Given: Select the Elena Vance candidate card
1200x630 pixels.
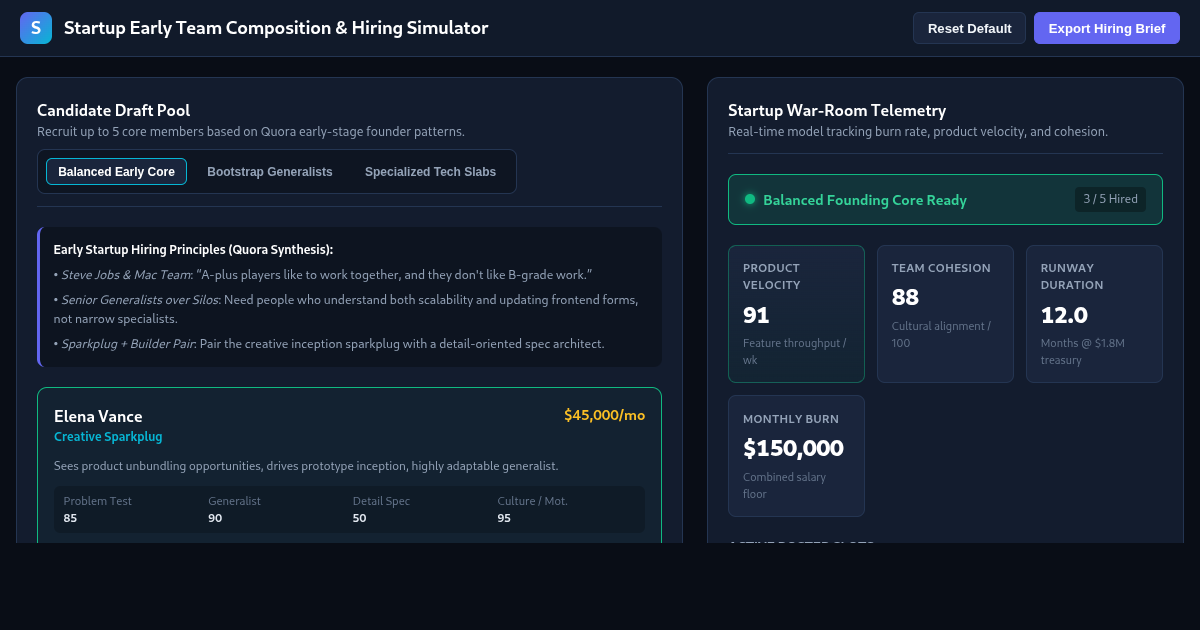Looking at the screenshot, I should (x=349, y=465).
